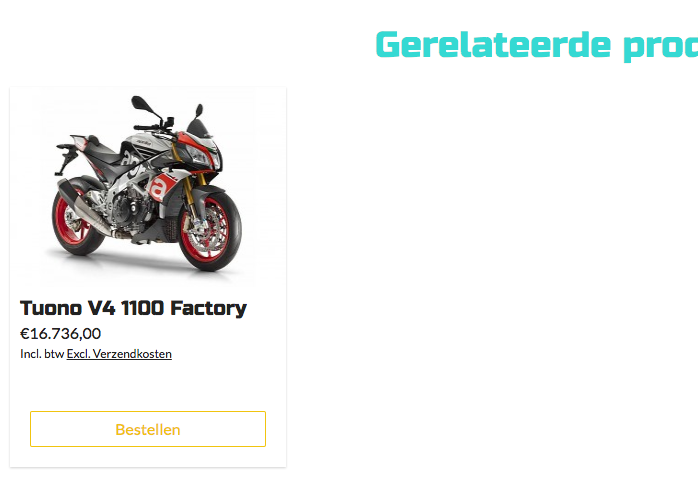Click the motorcycle's engine block
Screen dimensions: 698x486
[x=124, y=211]
